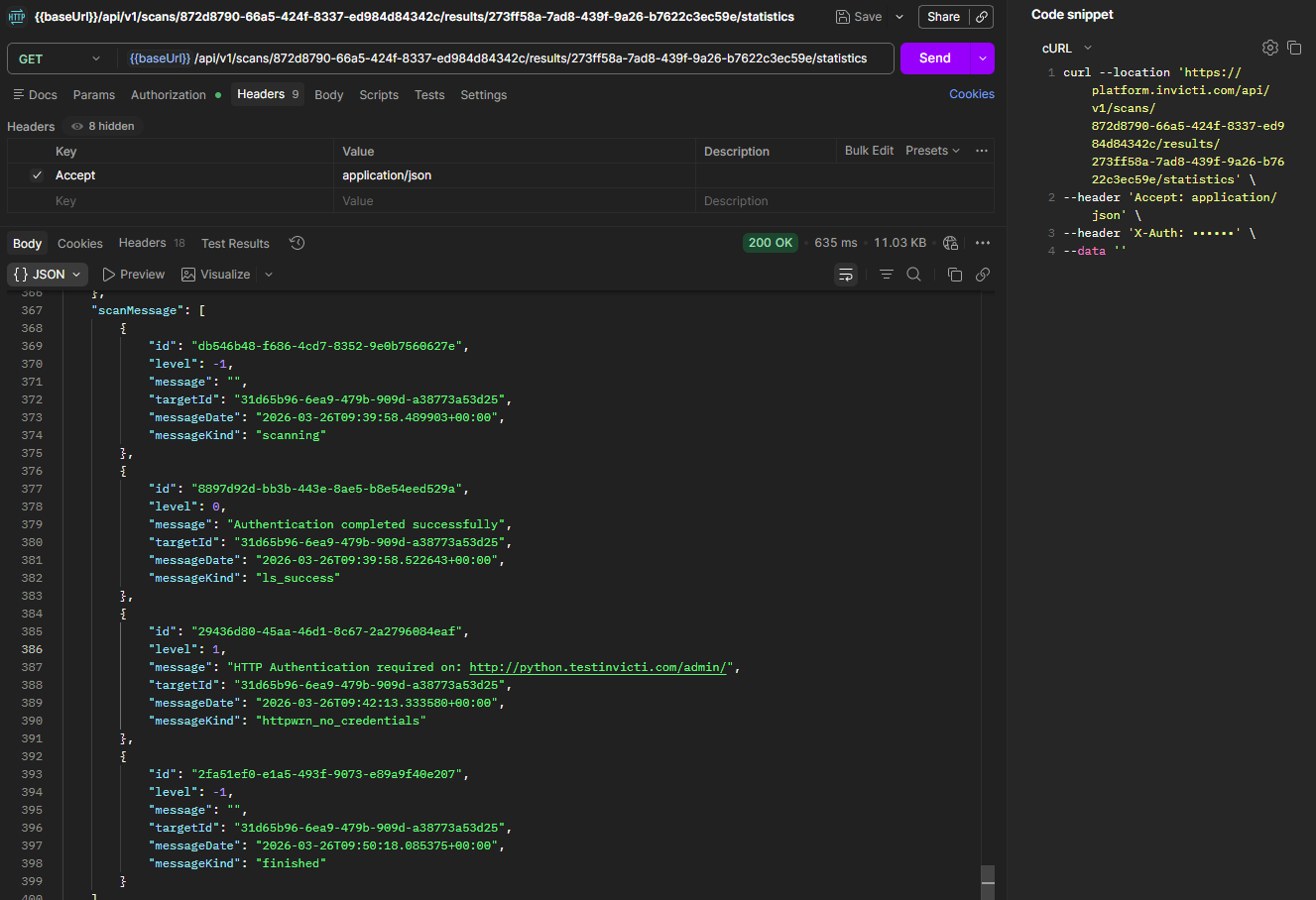Open the Test Results response tab
Screen dimensions: 1316x900
click(235, 244)
